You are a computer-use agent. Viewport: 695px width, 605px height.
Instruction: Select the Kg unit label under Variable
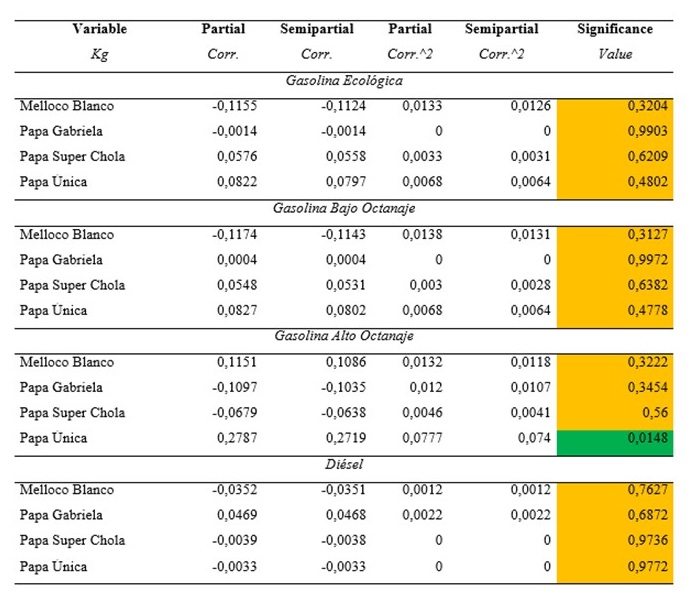99,54
